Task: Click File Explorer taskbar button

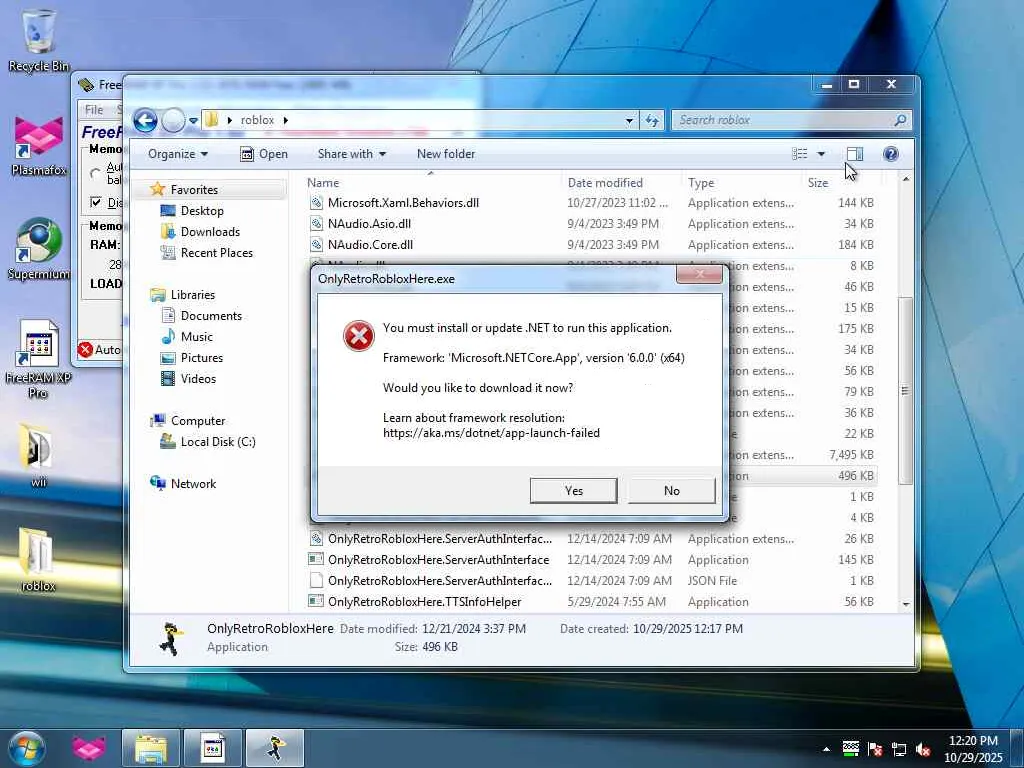Action: pos(150,748)
